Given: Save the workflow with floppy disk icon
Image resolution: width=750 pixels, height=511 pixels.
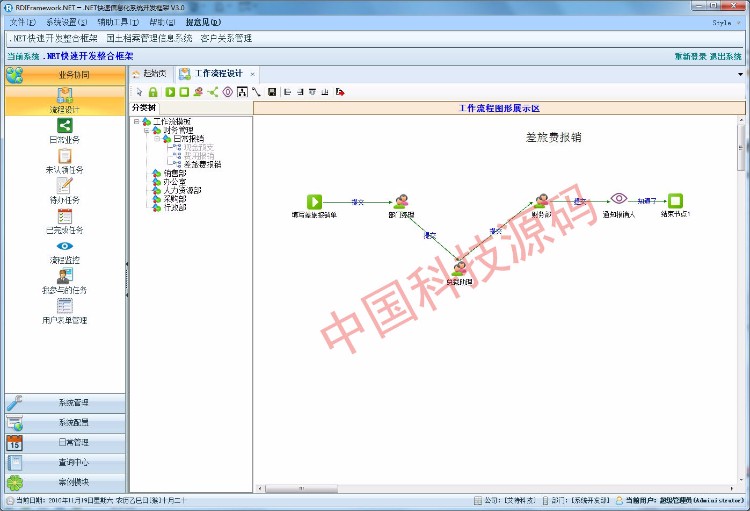Looking at the screenshot, I should (272, 92).
